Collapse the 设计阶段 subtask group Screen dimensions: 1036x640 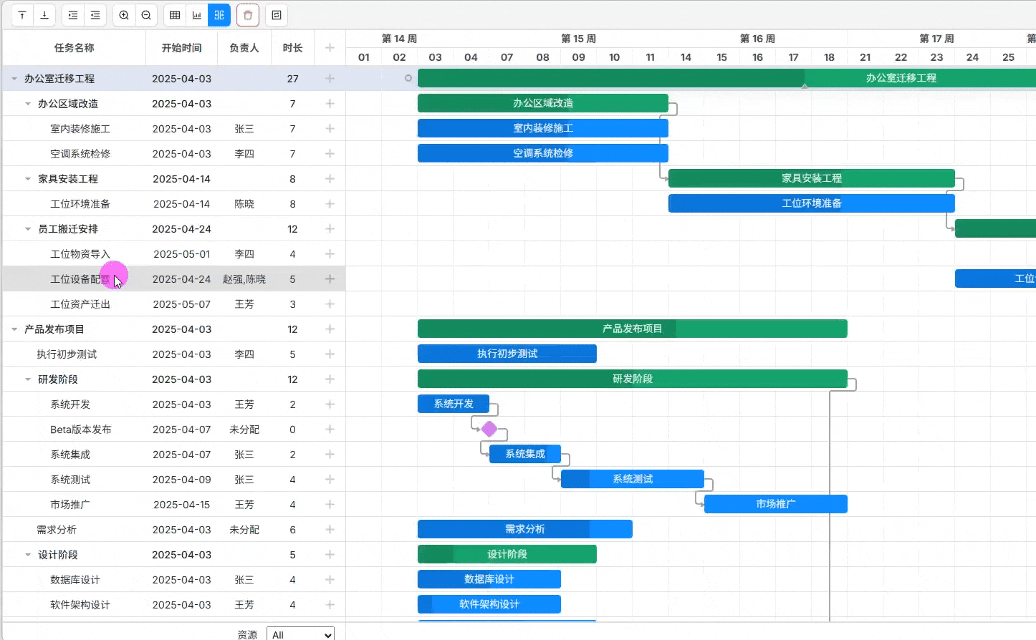coord(28,555)
